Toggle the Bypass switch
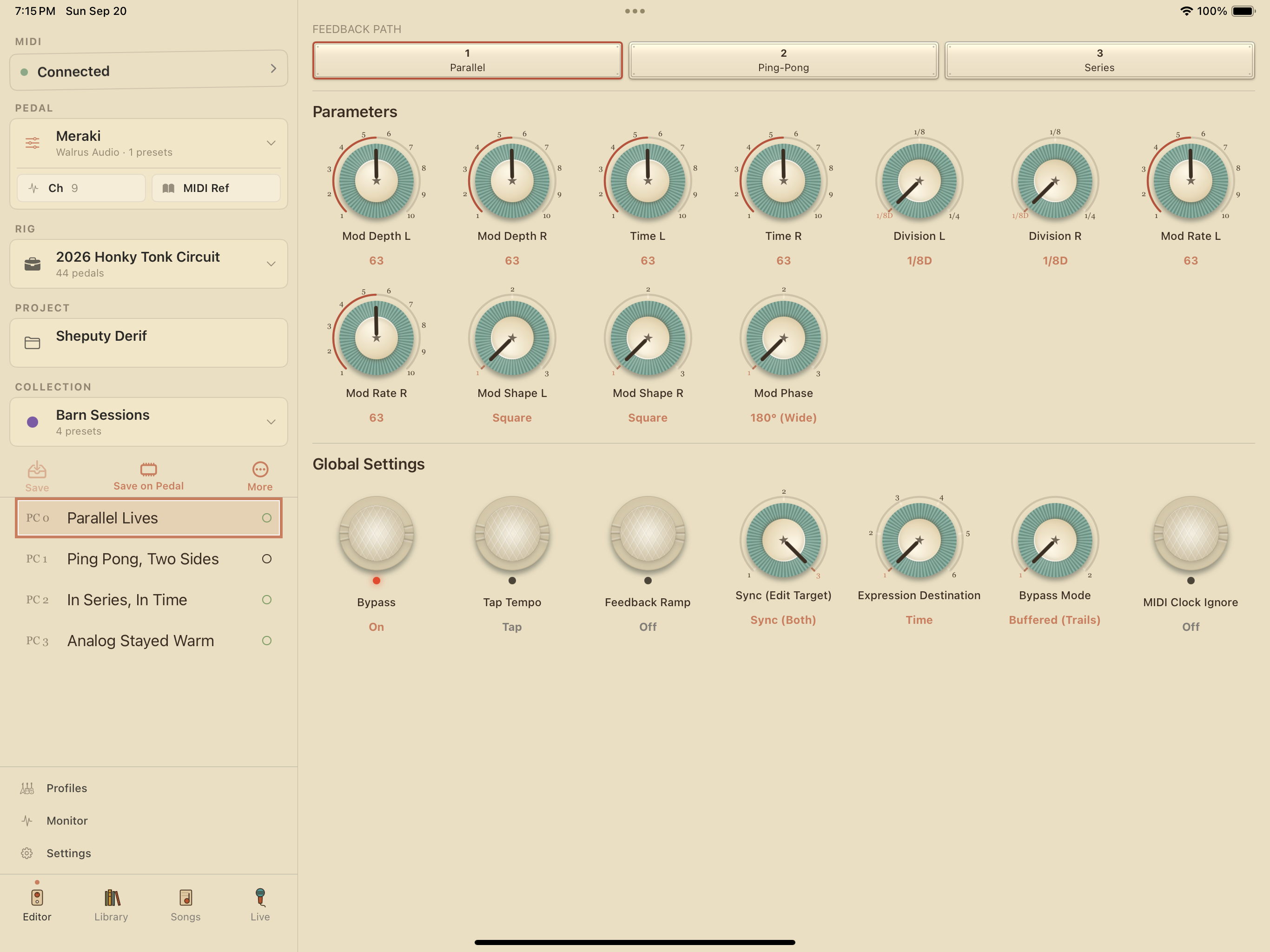Image resolution: width=1270 pixels, height=952 pixels. (376, 534)
